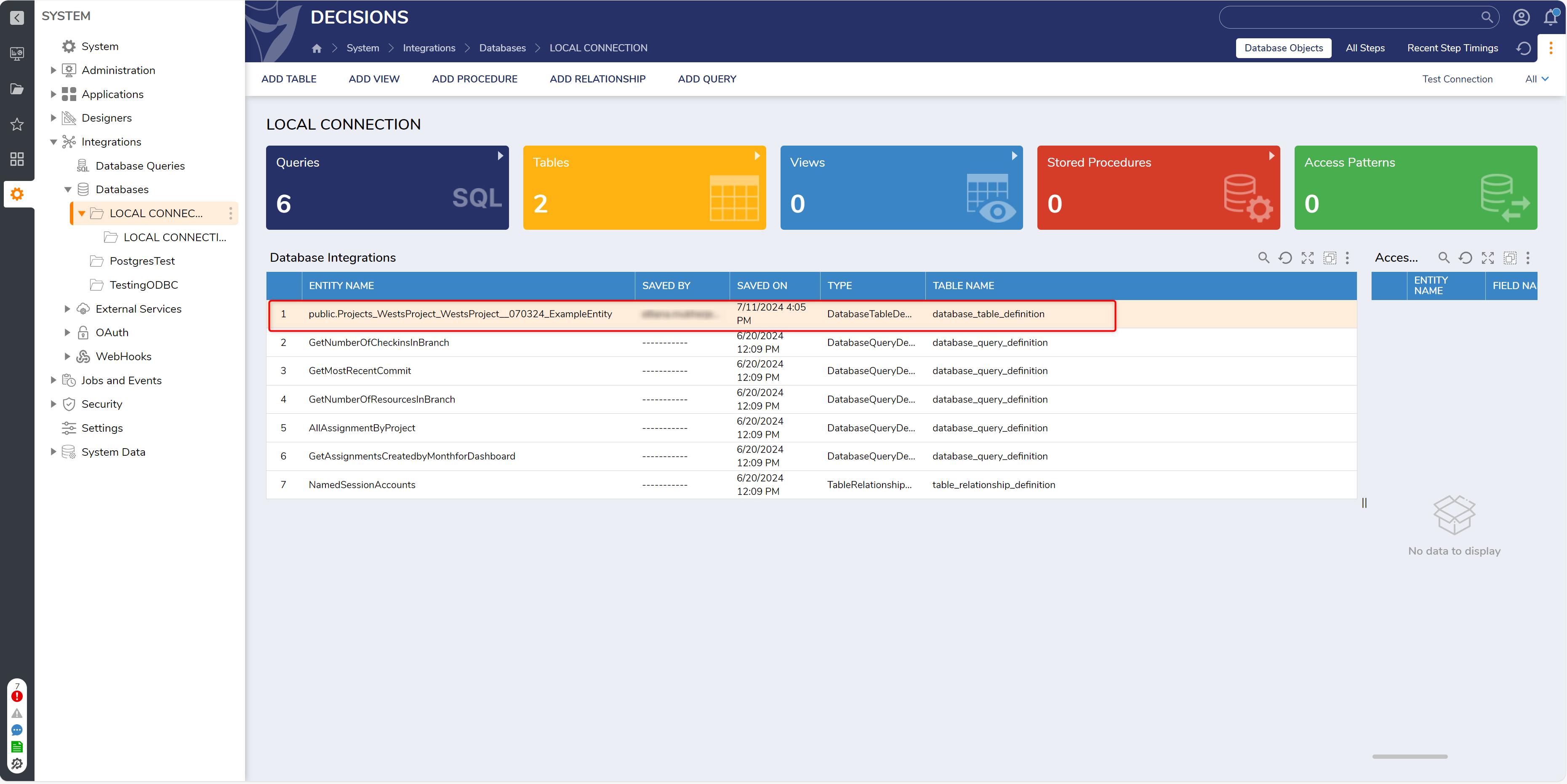View the warning triangle indicator
This screenshot has height=784, width=1567.
pyautogui.click(x=17, y=713)
